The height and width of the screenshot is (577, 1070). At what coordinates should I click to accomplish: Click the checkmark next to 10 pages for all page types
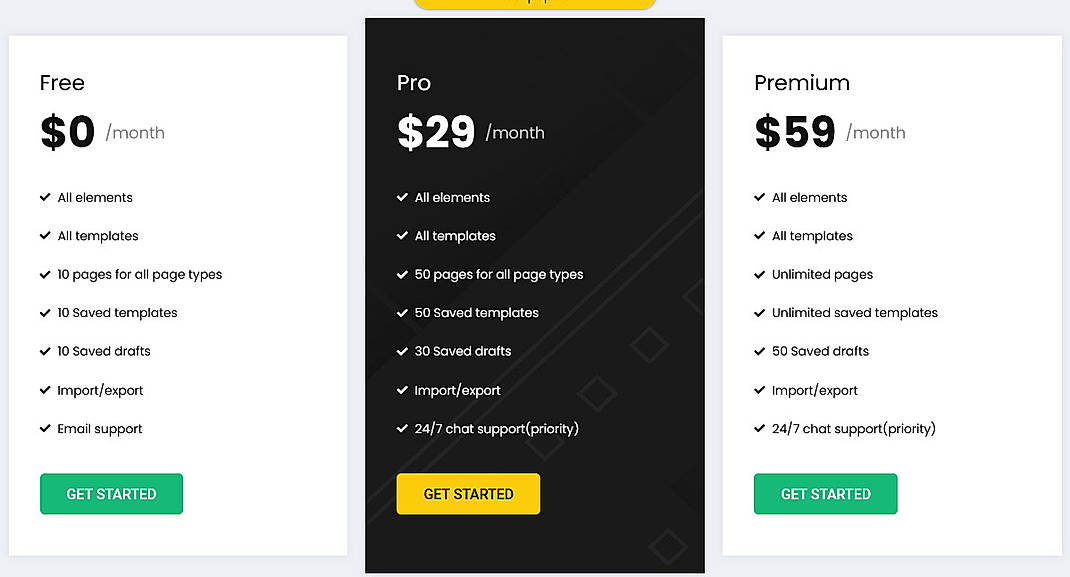(45, 274)
